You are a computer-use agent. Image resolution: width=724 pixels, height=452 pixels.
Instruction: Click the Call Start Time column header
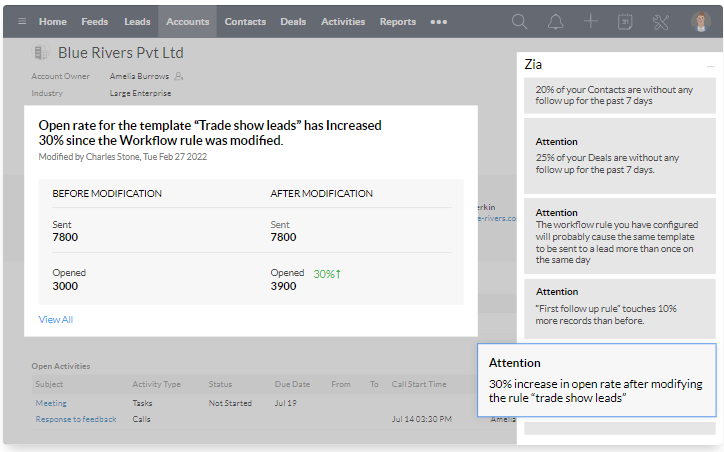coord(419,384)
